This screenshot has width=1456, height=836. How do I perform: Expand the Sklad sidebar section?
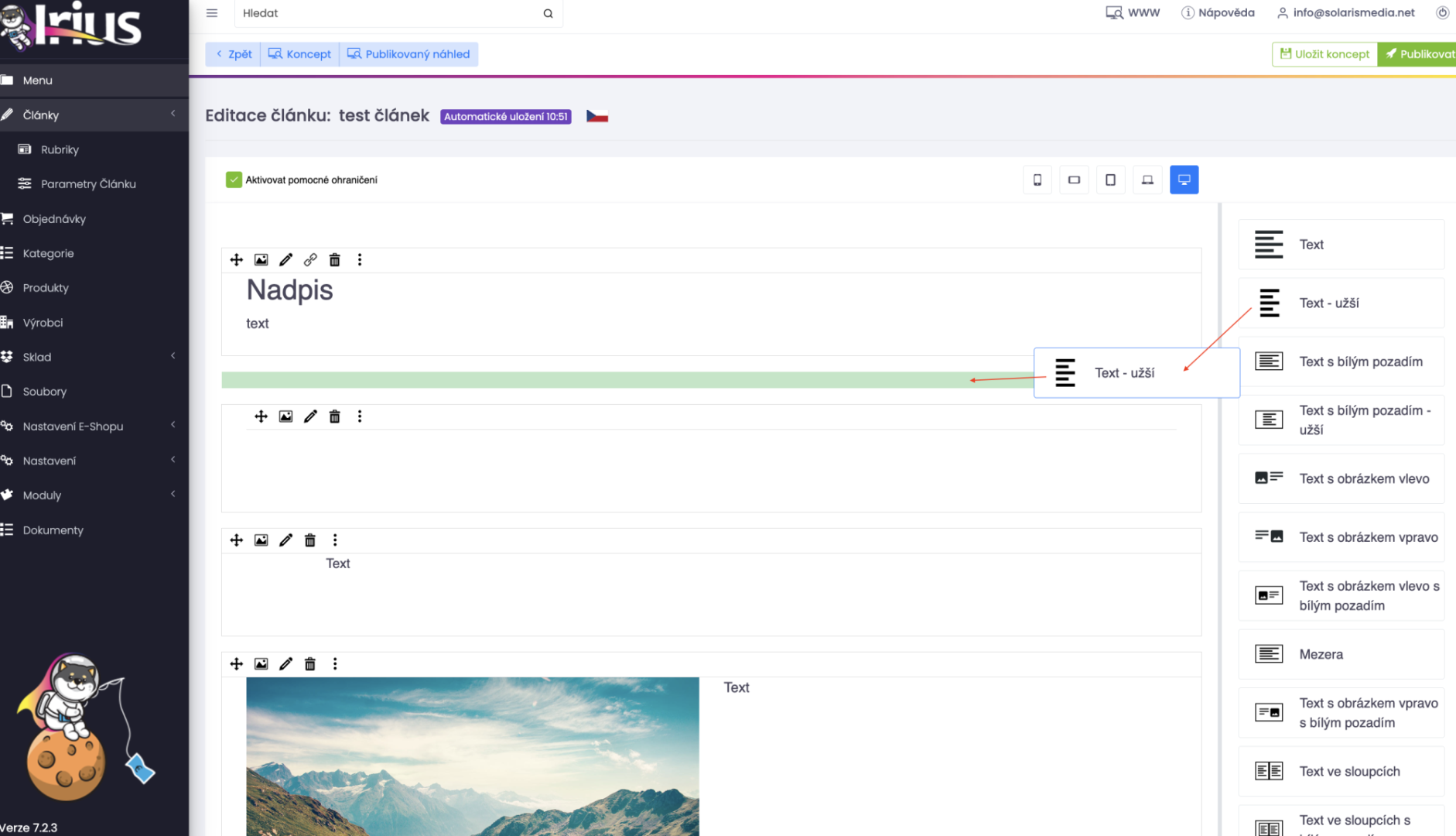[94, 357]
